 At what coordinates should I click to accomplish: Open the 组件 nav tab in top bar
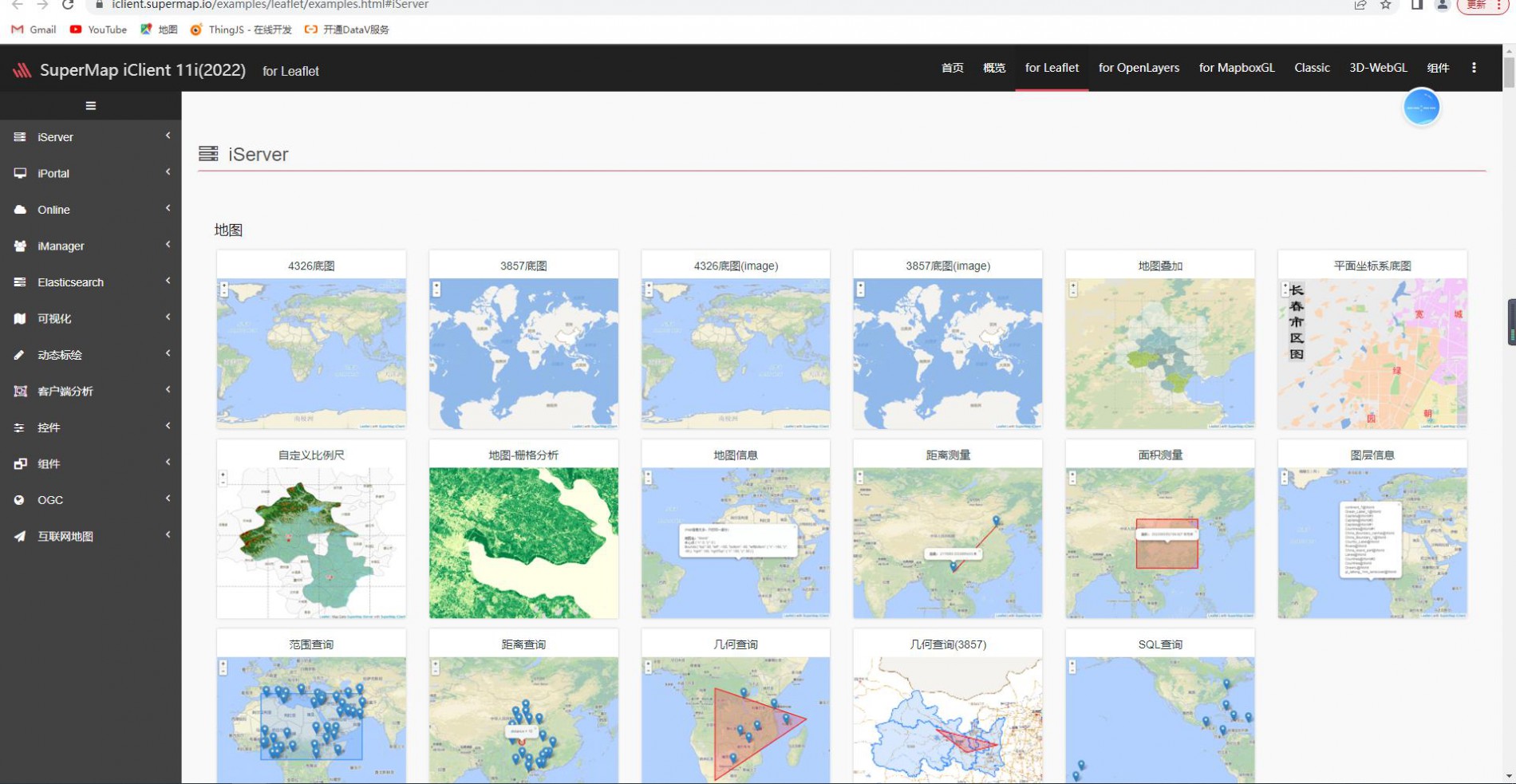coord(1438,68)
